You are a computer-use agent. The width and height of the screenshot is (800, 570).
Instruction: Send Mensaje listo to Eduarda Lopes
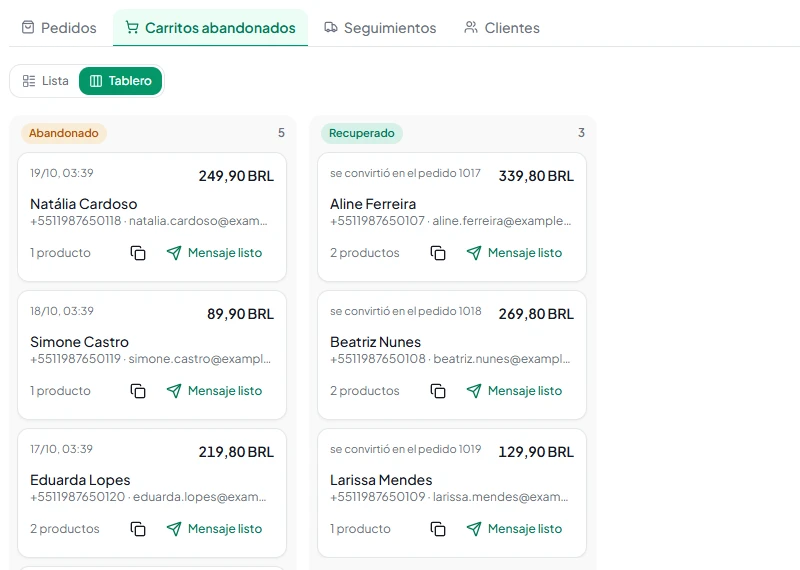pyautogui.click(x=214, y=529)
